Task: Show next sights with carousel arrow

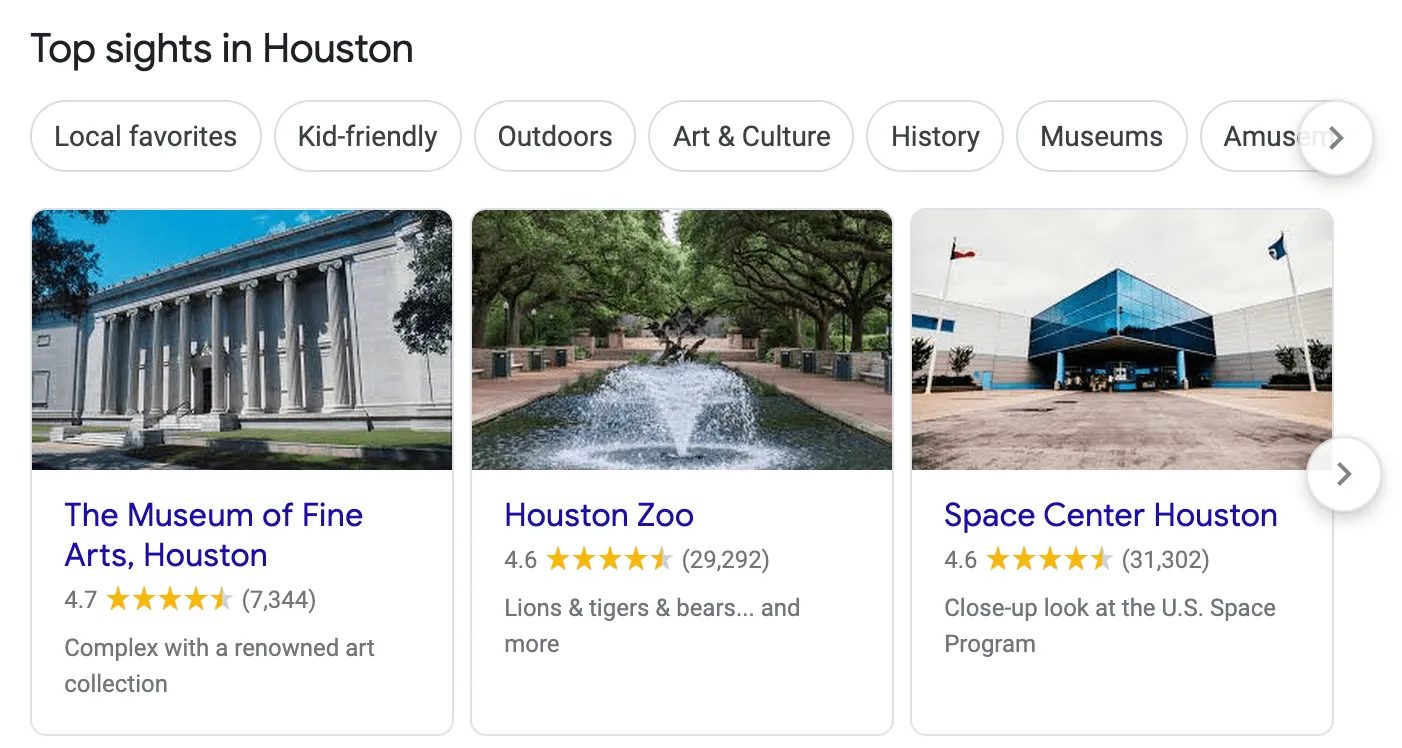Action: 1343,474
